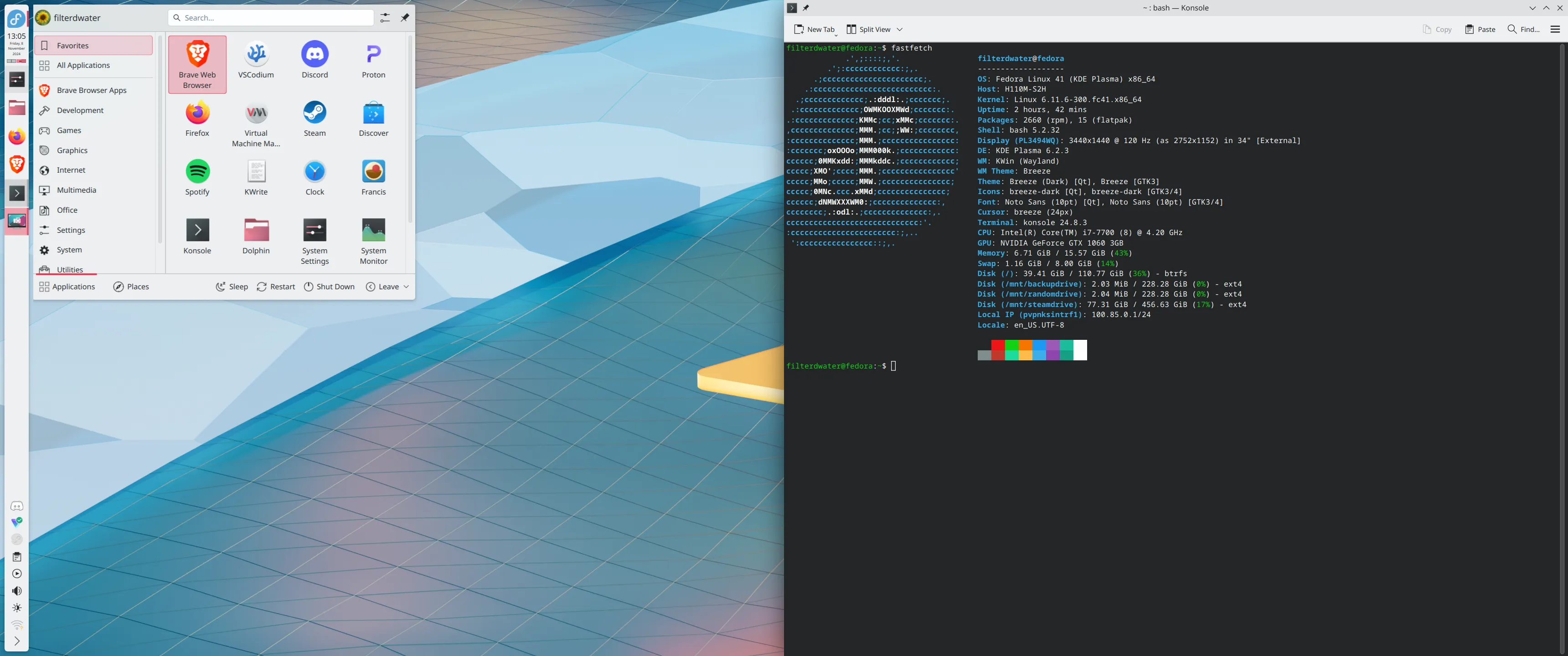The height and width of the screenshot is (656, 1568).
Task: Expand hidden system tray icons
Action: click(x=16, y=641)
